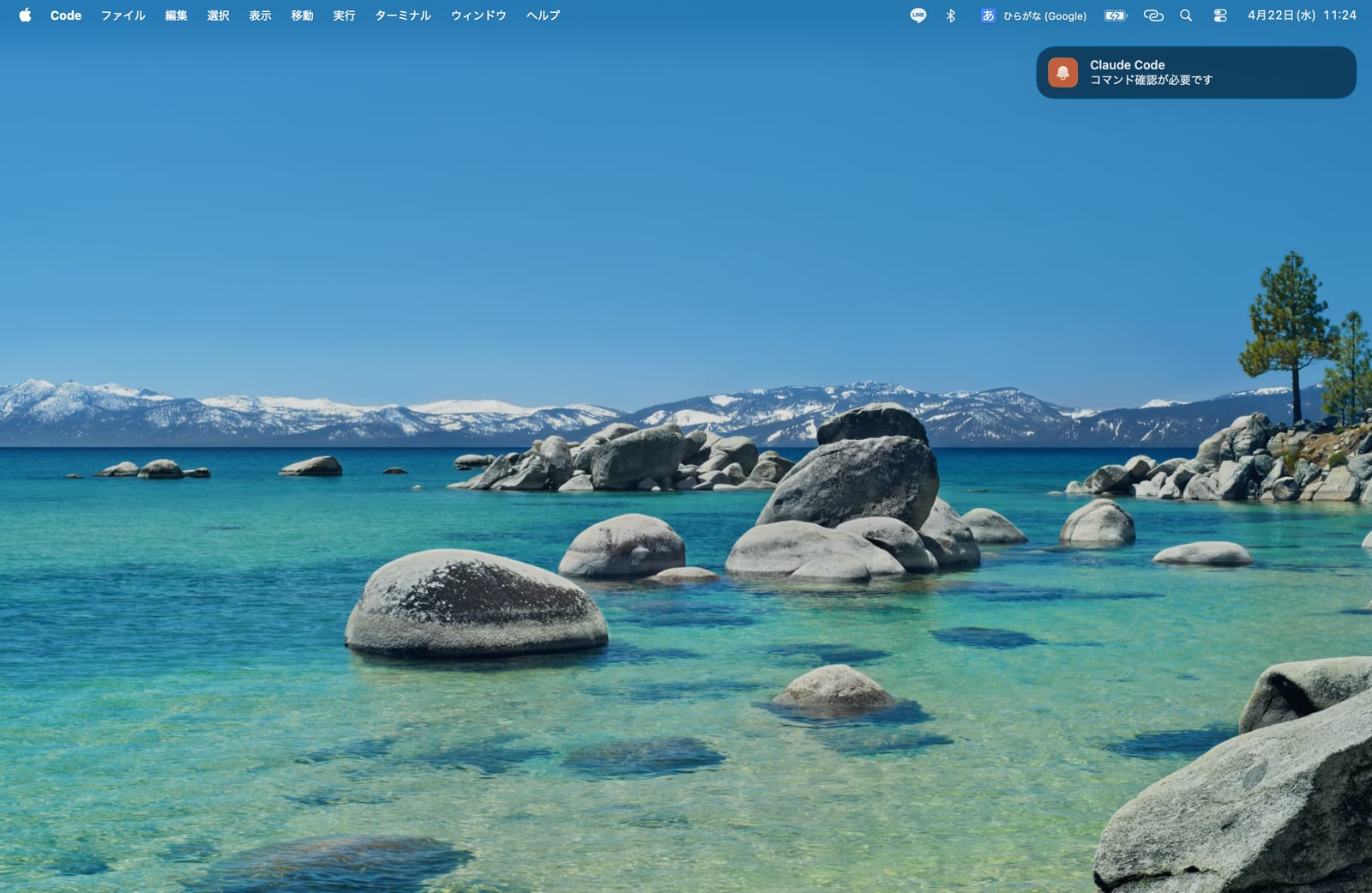Viewport: 1372px width, 893px height.
Task: Open Control Center from the menu bar
Action: click(x=1219, y=15)
